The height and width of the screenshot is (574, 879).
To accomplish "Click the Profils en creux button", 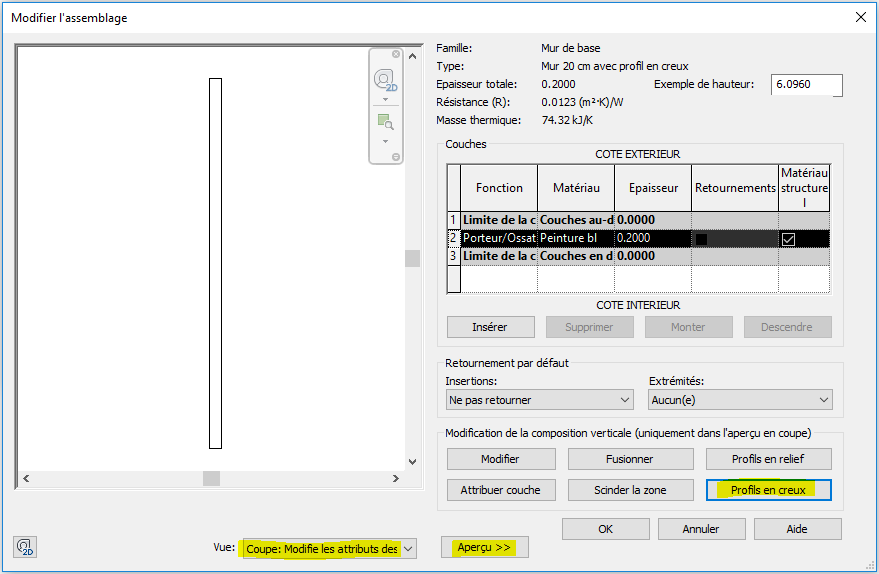I will point(768,490).
